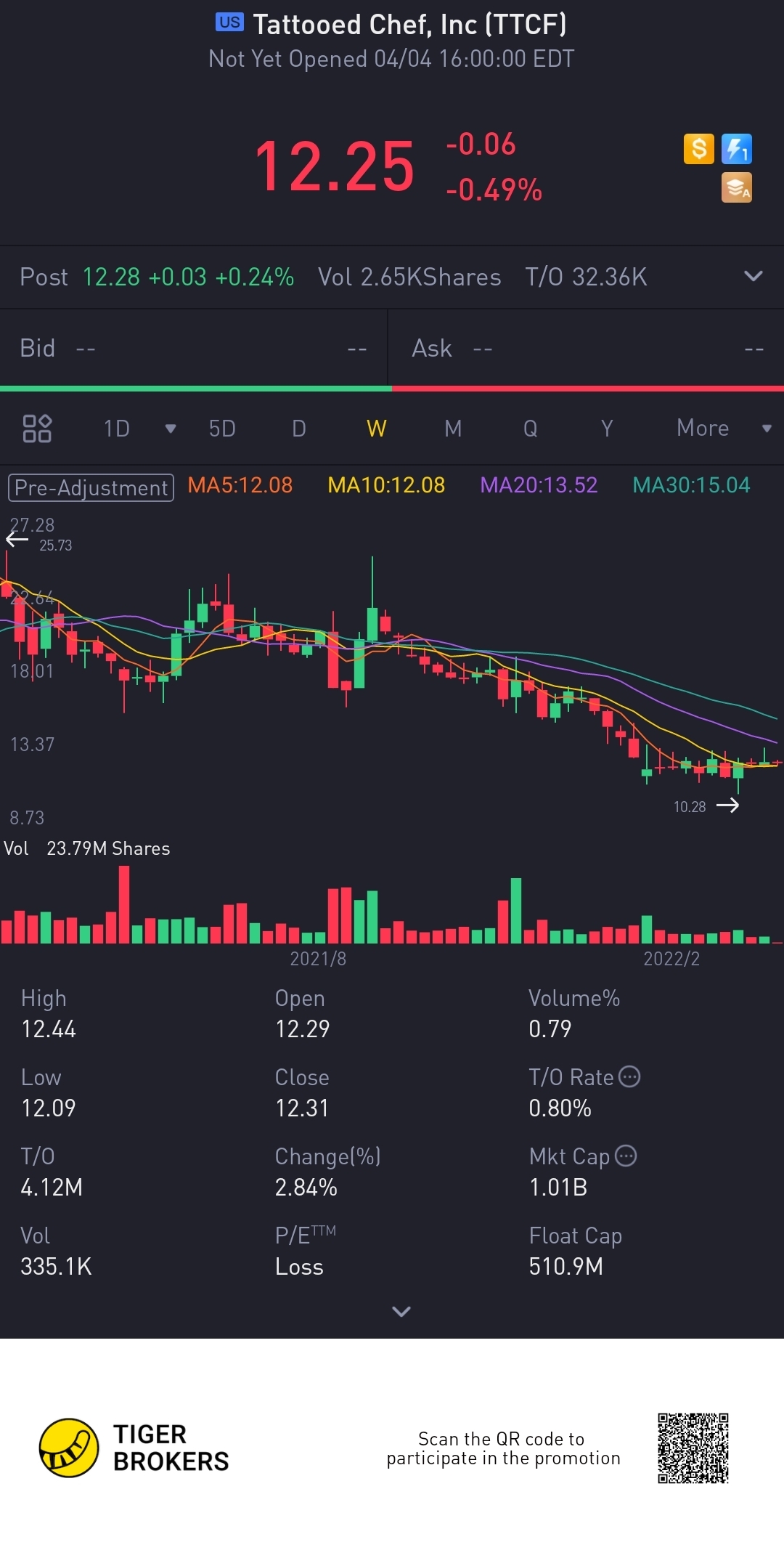The height and width of the screenshot is (1558, 784).
Task: Select the W weekly chart tab
Action: pos(376,429)
